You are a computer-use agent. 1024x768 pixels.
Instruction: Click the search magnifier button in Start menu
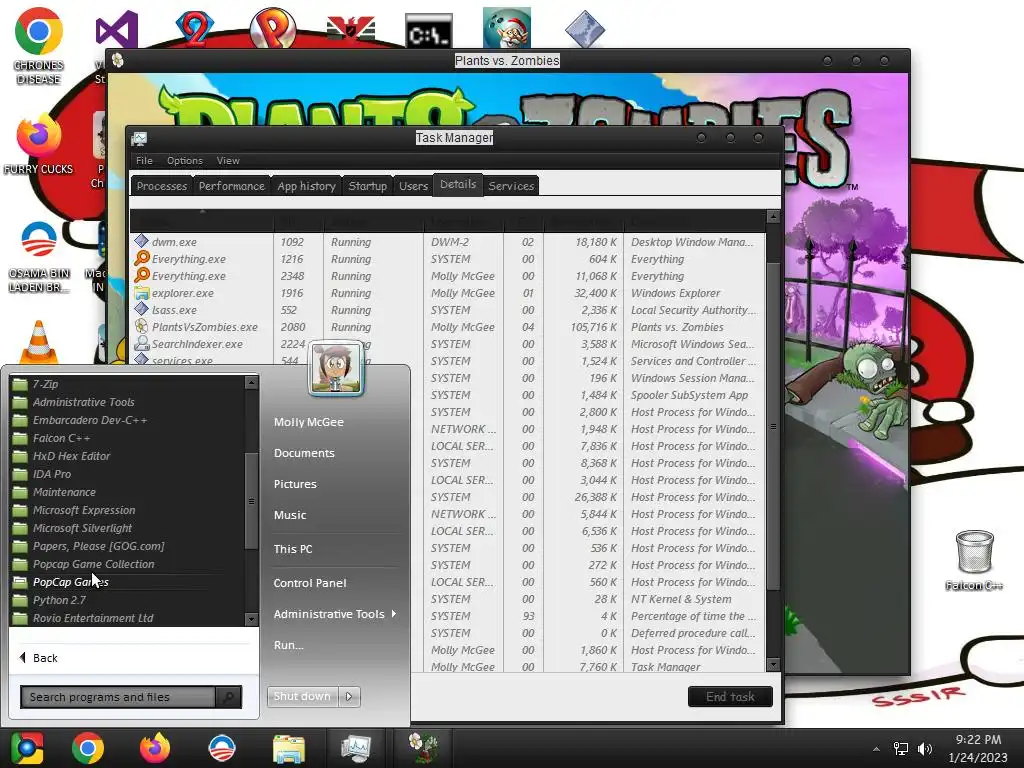pyautogui.click(x=229, y=697)
